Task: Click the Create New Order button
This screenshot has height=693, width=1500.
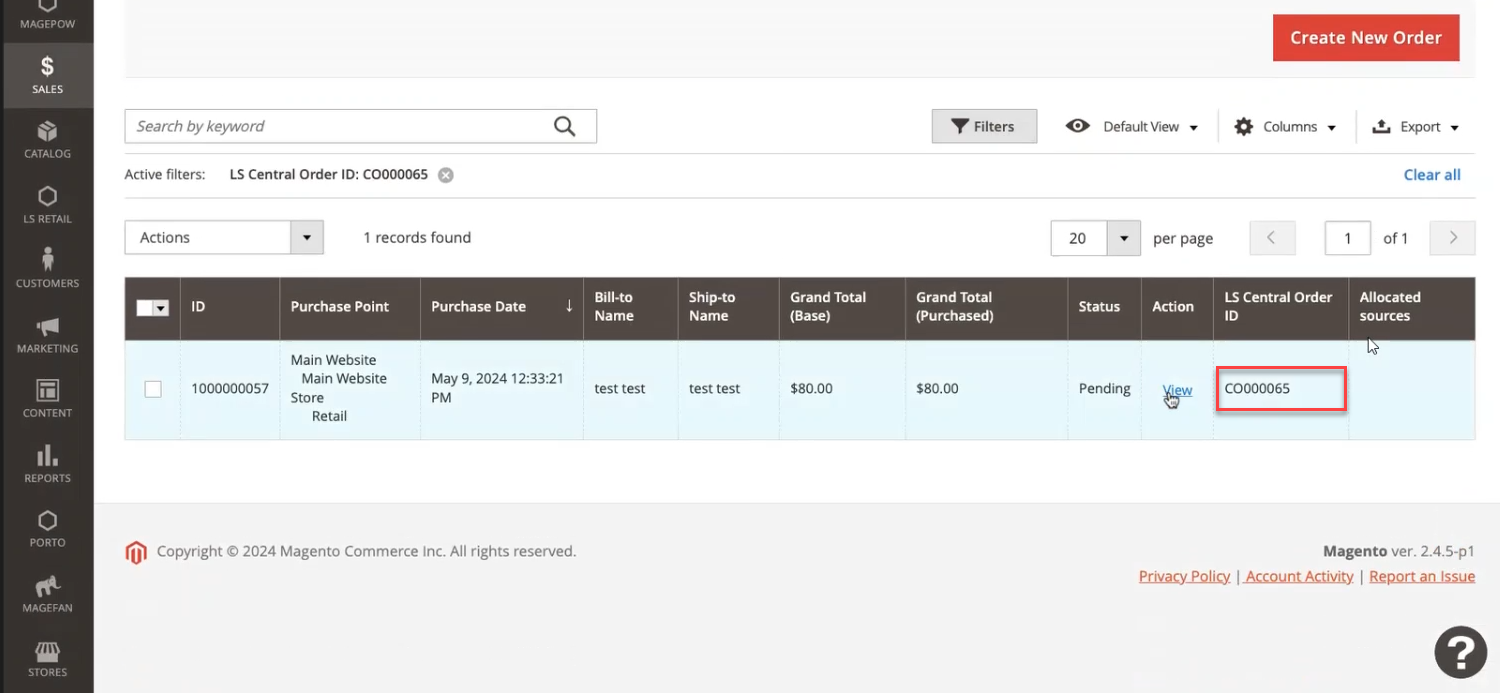Action: coord(1365,38)
